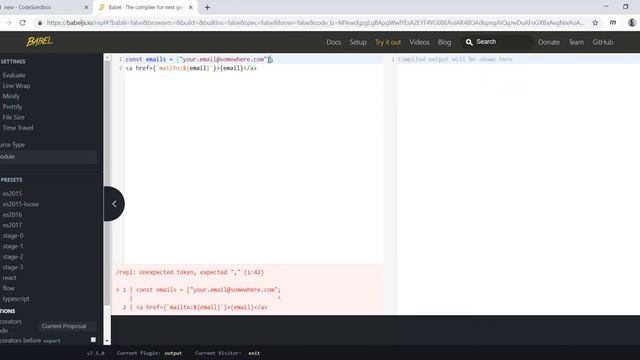Click the unexpected token error message

click(190, 272)
